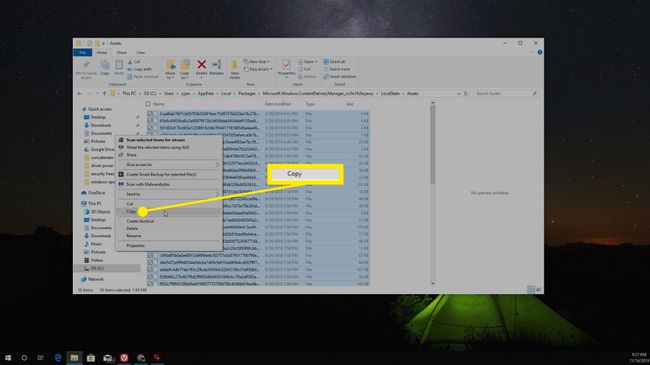Click the LocalState breadcrumb in address bar

point(390,94)
